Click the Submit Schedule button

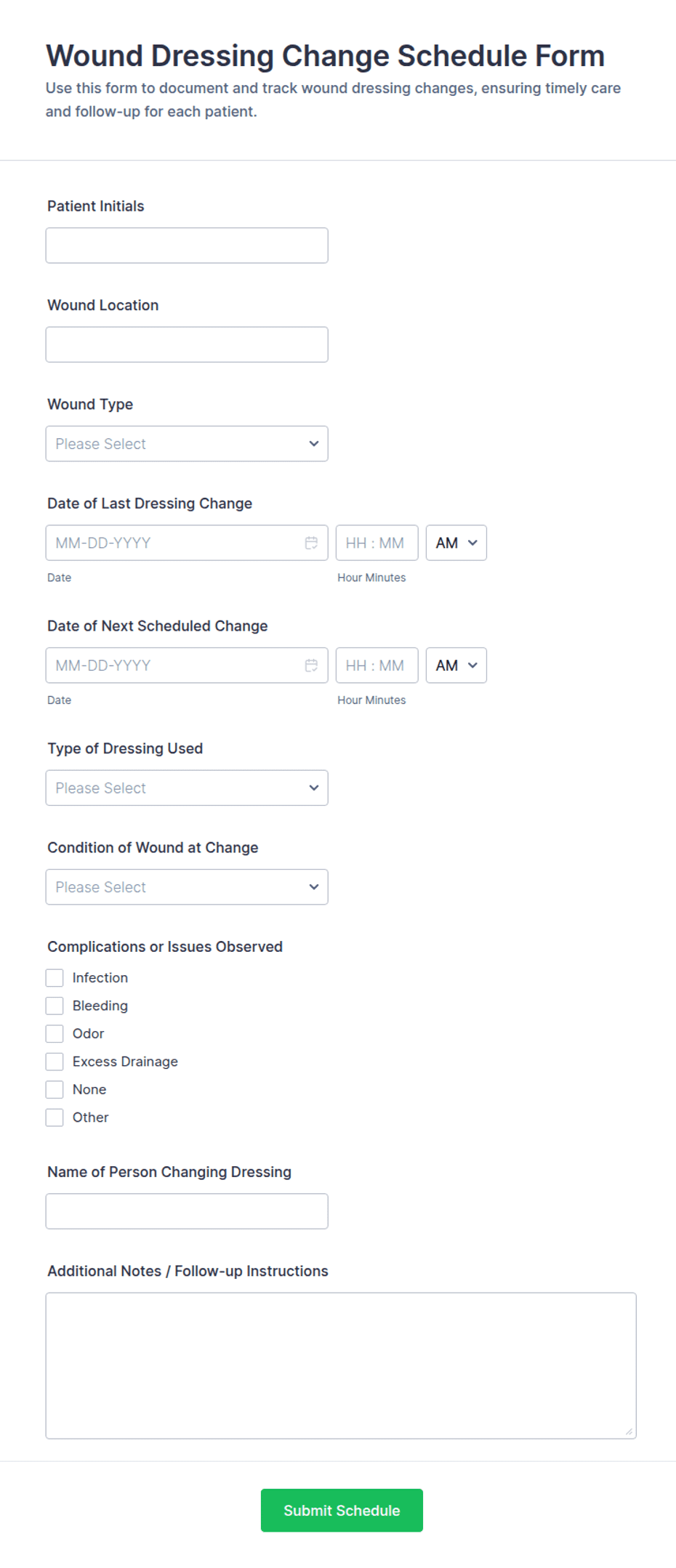342,1511
